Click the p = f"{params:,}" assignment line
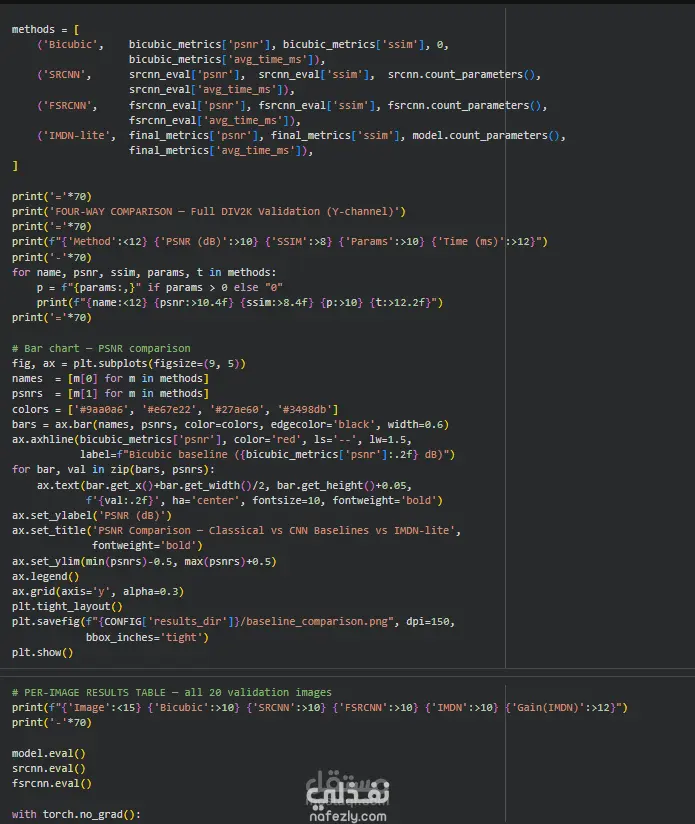This screenshot has height=824, width=695. [160, 287]
